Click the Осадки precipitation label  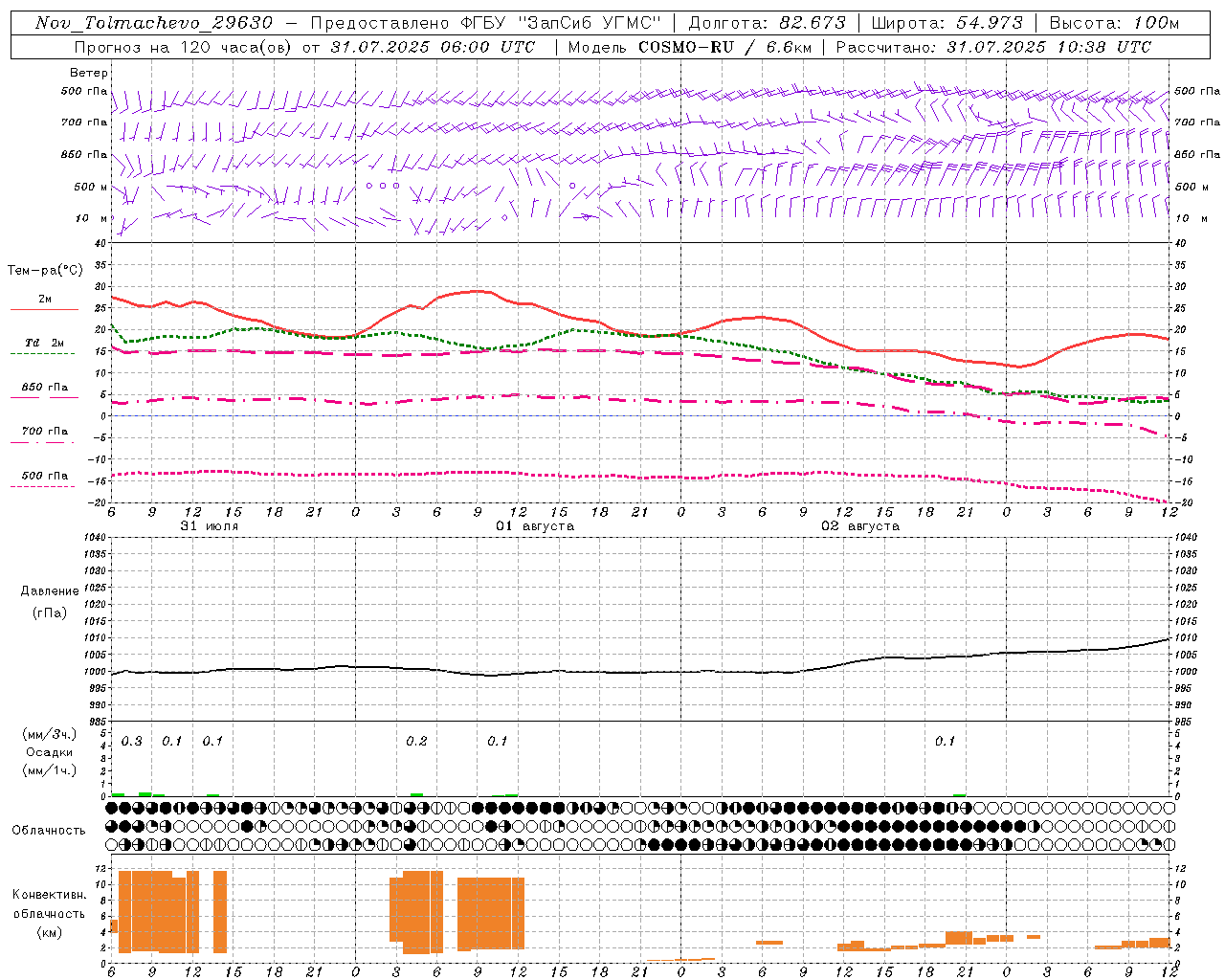coord(50,752)
